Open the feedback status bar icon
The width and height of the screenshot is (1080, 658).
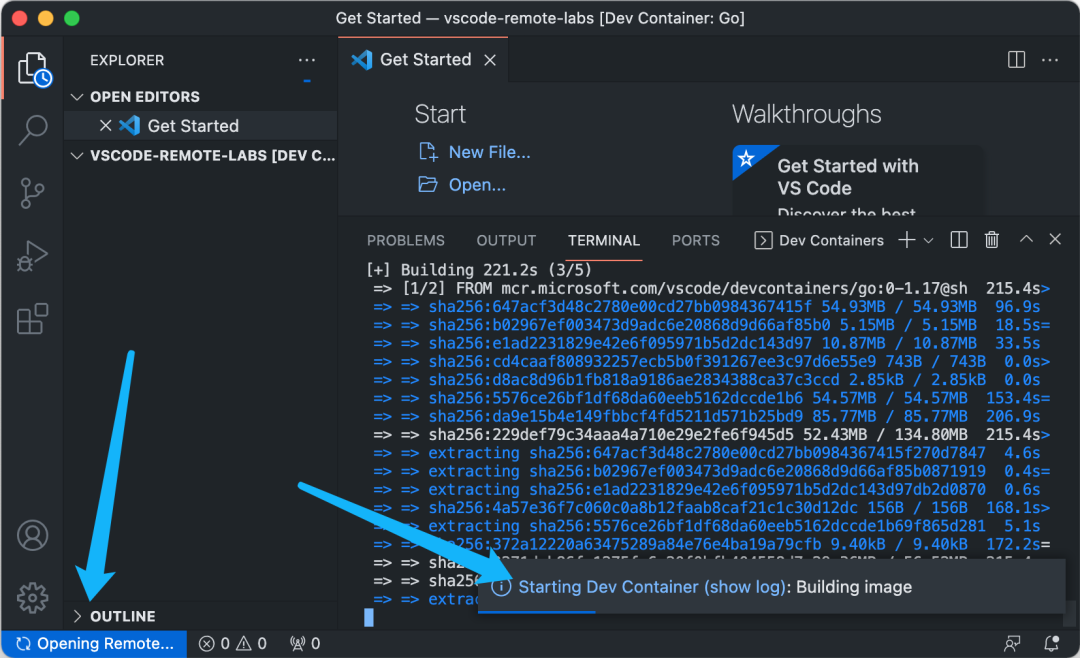click(x=1012, y=644)
